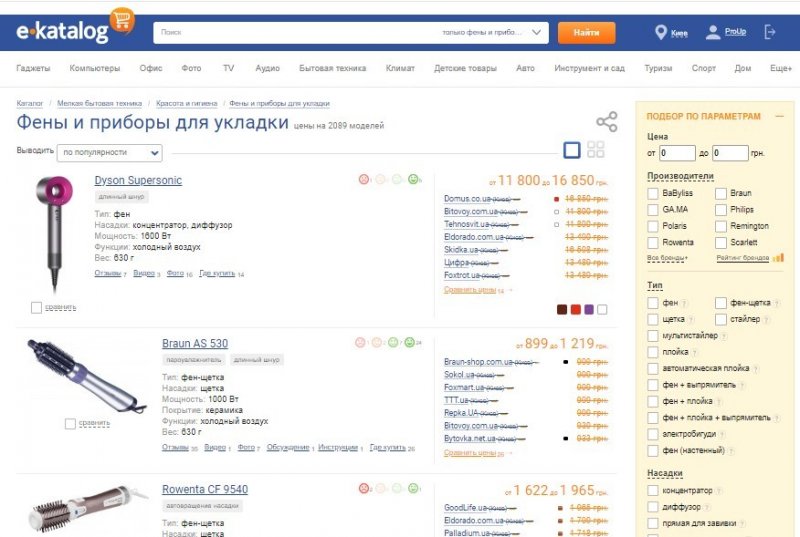The height and width of the screenshot is (537, 800).
Task: Click the logout door icon
Action: pyautogui.click(x=770, y=32)
